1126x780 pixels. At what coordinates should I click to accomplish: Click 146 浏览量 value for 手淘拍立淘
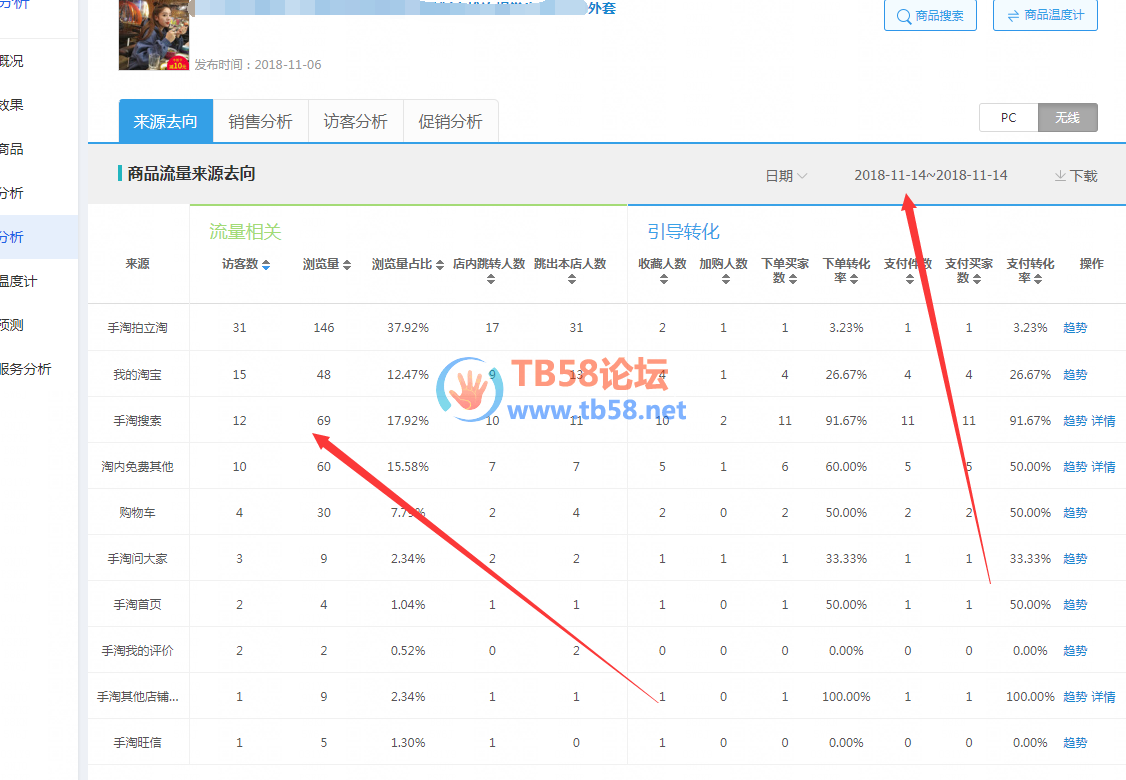324,328
